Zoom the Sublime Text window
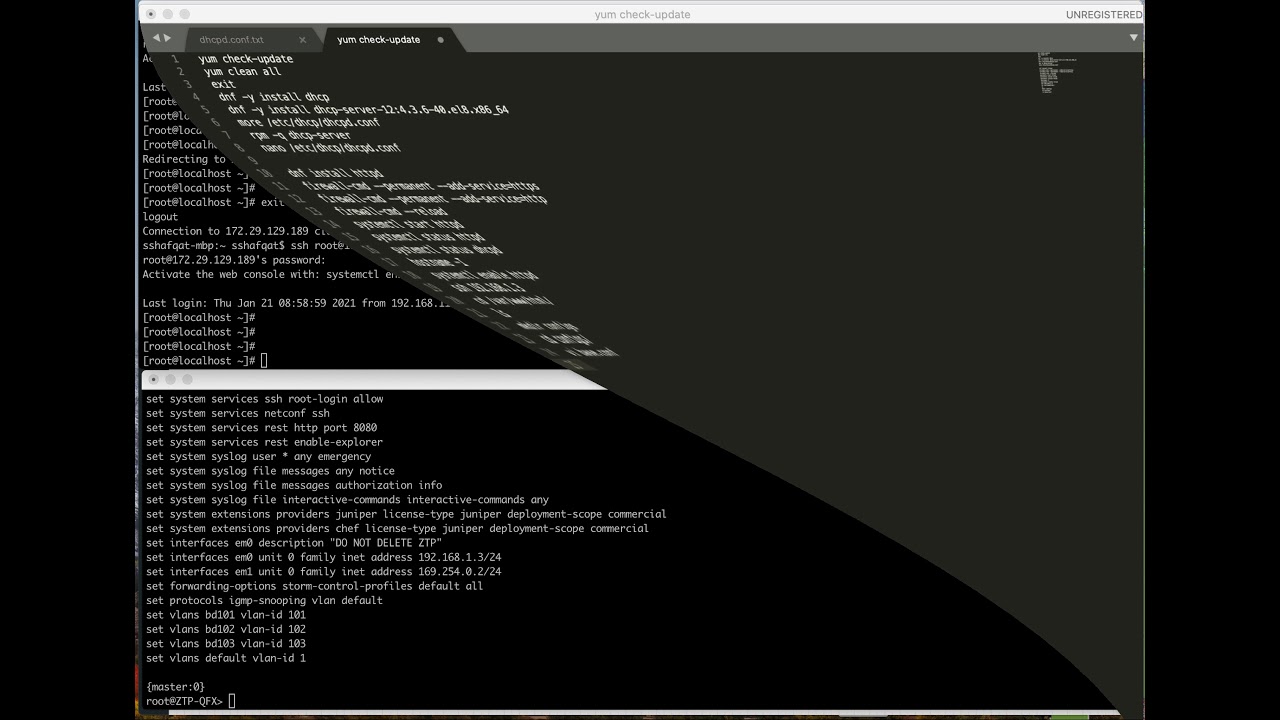 coord(185,14)
